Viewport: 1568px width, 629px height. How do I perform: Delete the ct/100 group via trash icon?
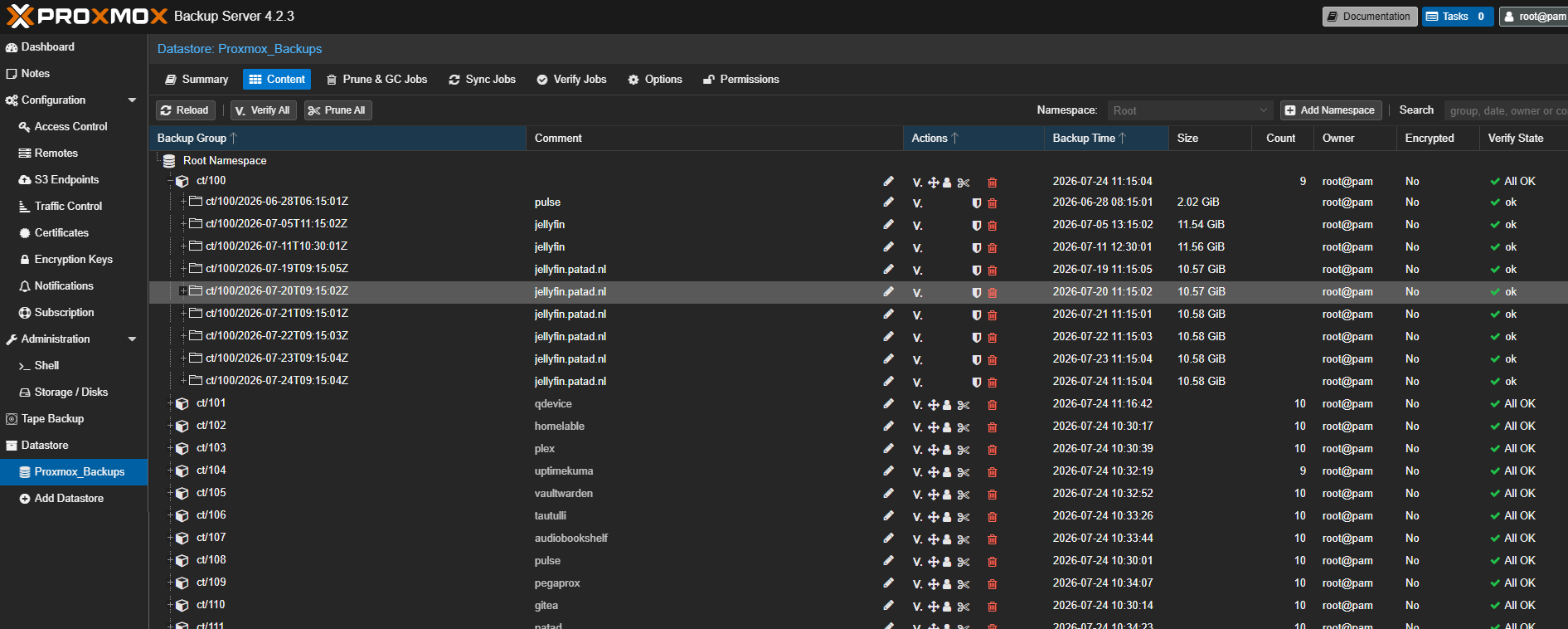992,183
